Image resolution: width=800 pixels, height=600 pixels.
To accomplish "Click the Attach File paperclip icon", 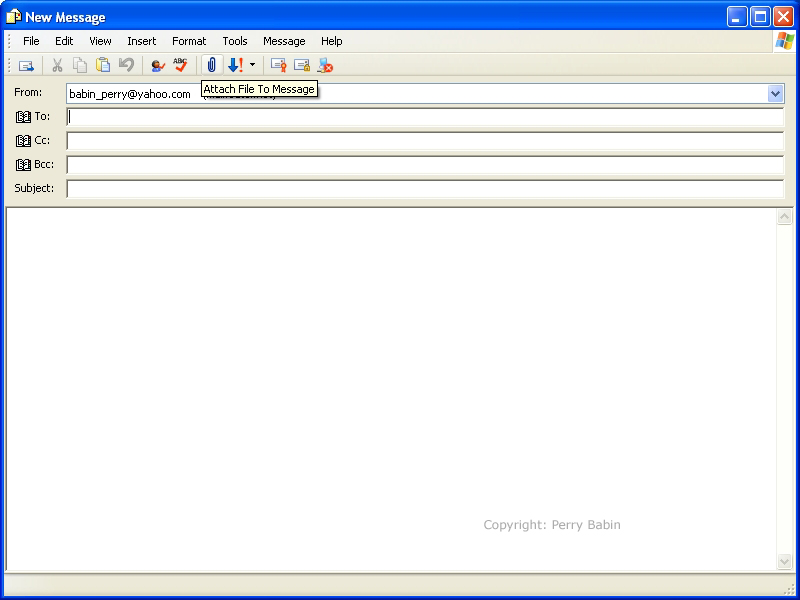I will click(211, 65).
